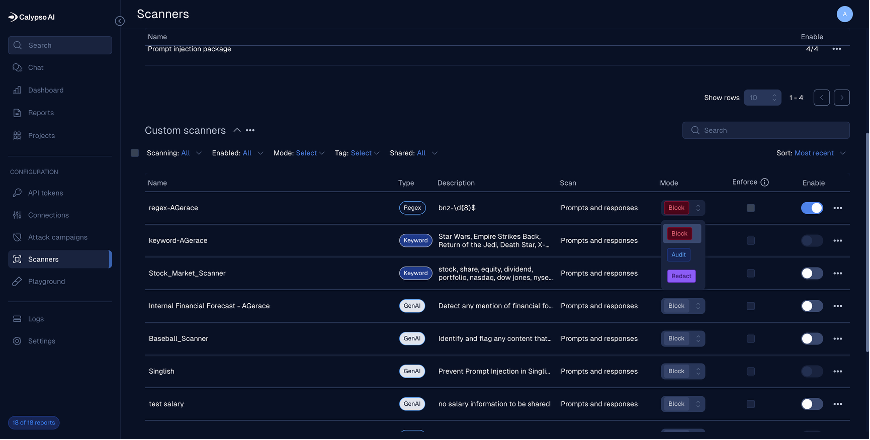Navigate to Scanners in sidebar
870x440 pixels.
point(60,259)
